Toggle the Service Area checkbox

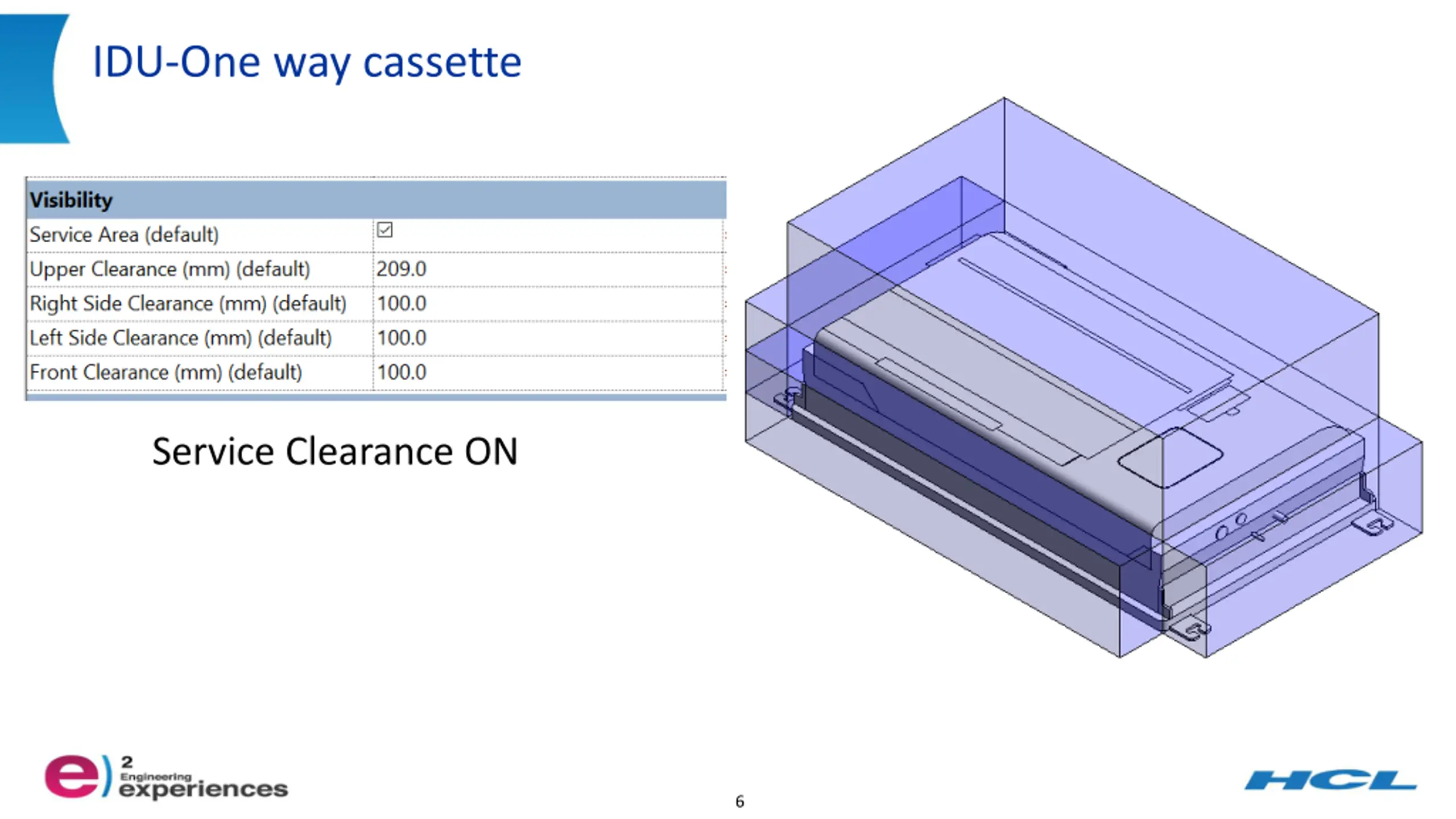[384, 230]
